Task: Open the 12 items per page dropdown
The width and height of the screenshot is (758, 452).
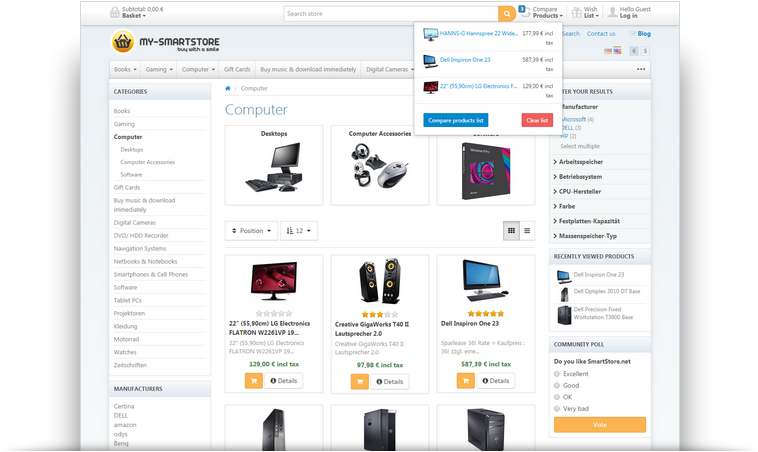Action: pyautogui.click(x=299, y=231)
